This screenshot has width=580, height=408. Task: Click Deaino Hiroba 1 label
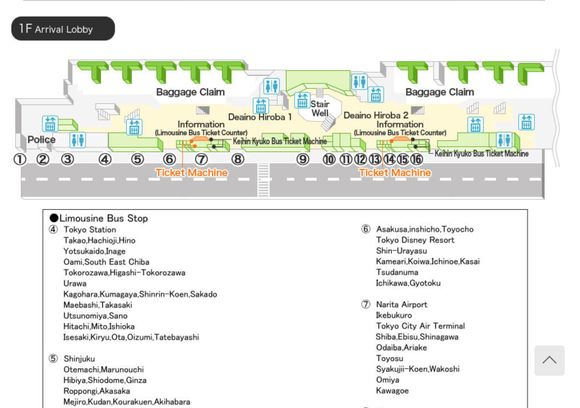click(x=260, y=117)
